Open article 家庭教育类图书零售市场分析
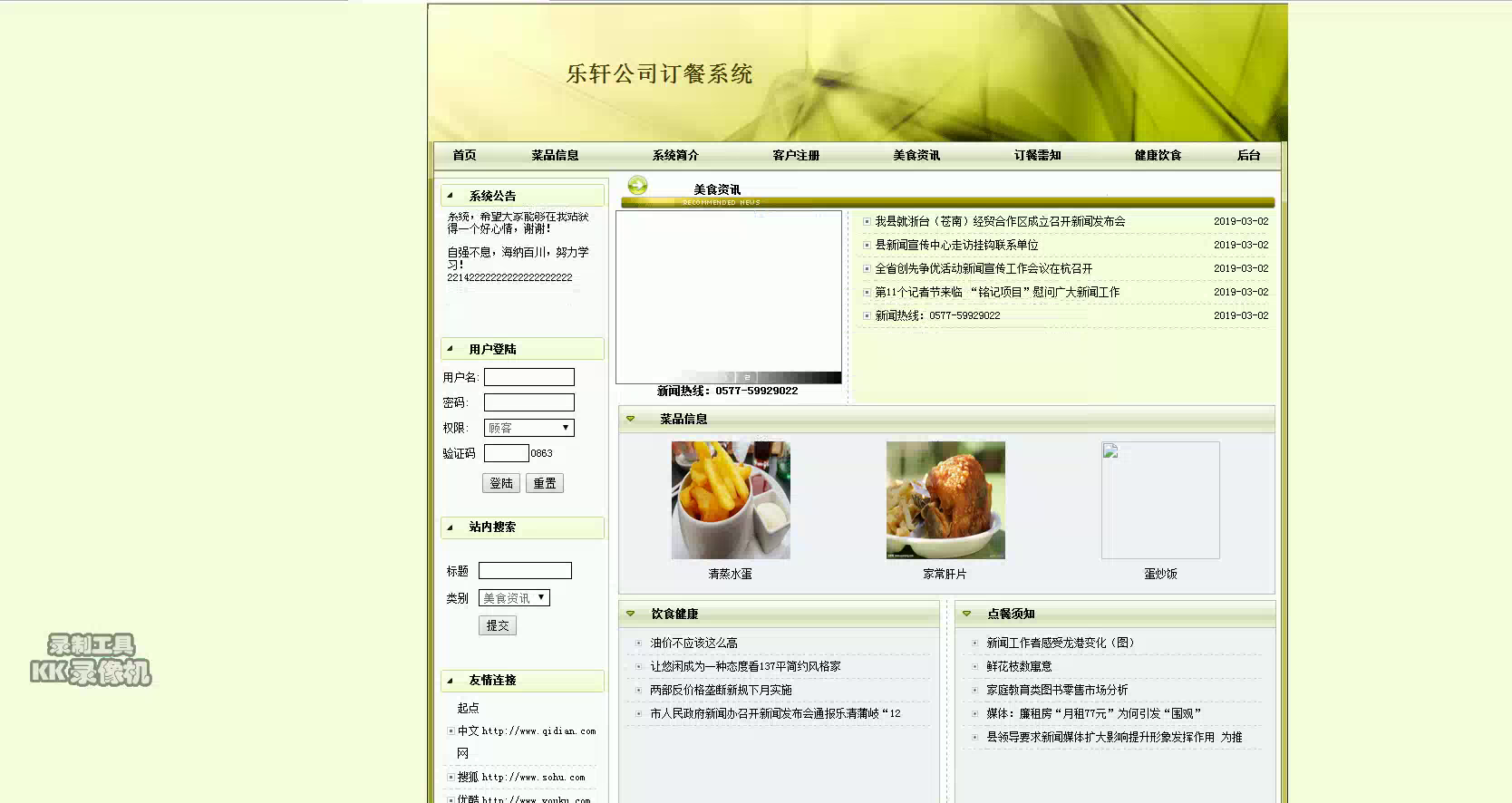 pos(1057,690)
